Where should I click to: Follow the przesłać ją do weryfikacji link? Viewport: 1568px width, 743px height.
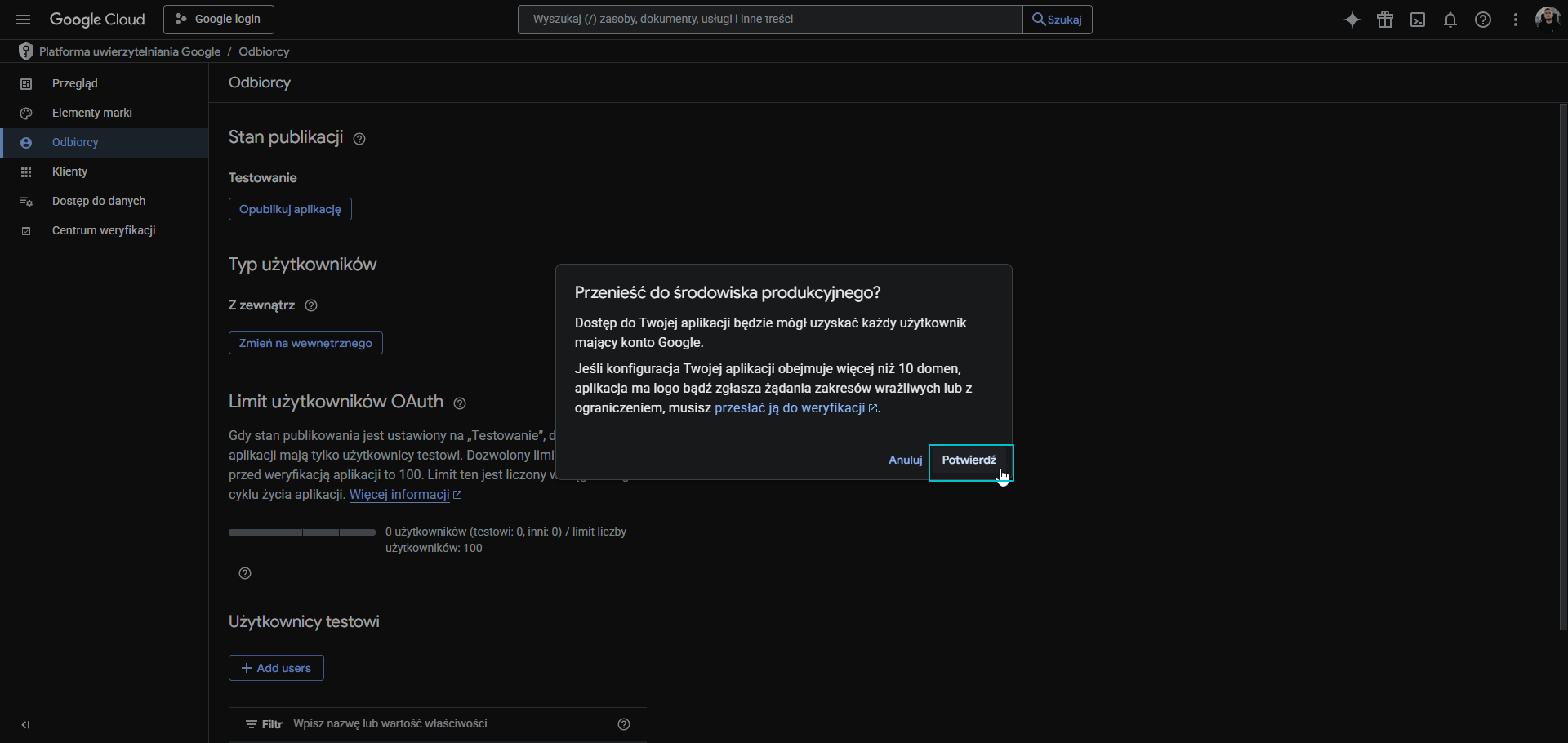pos(789,408)
